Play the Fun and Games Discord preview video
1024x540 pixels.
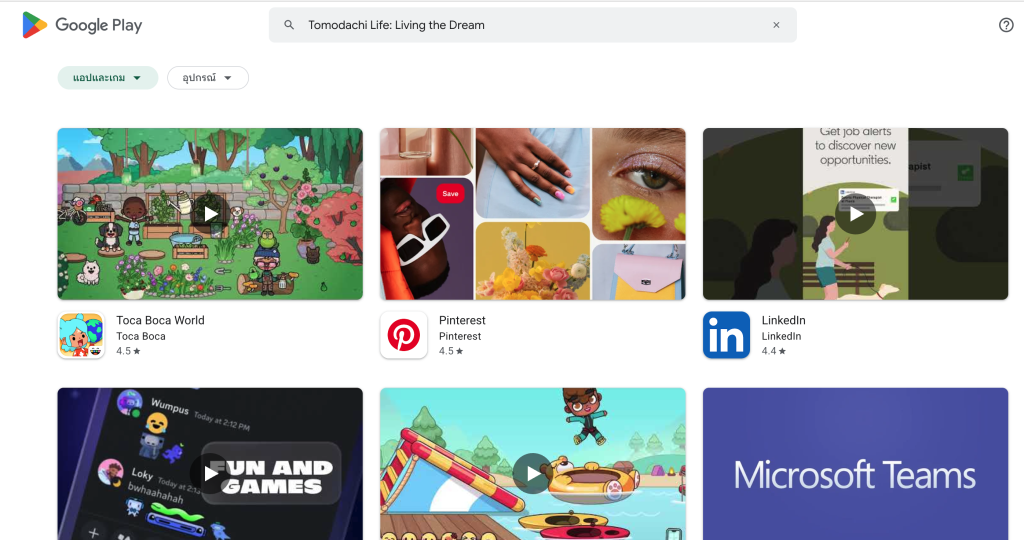coord(210,473)
